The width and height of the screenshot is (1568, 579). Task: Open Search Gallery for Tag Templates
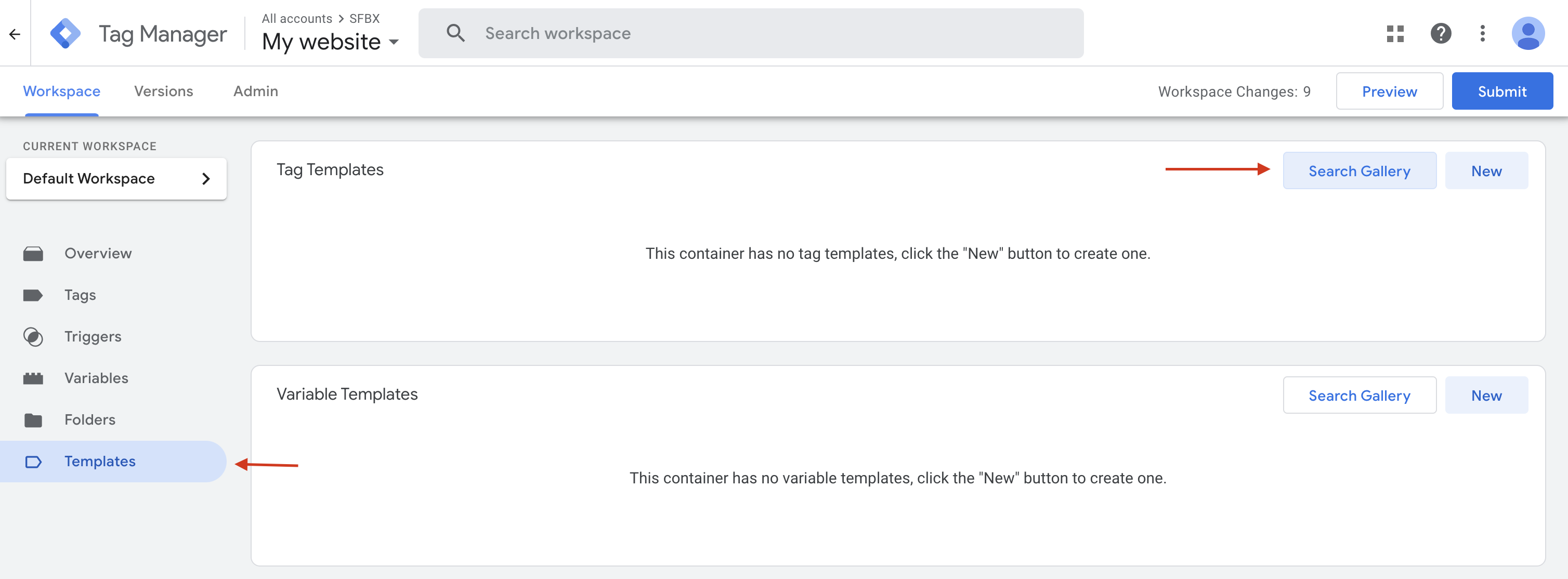point(1360,170)
